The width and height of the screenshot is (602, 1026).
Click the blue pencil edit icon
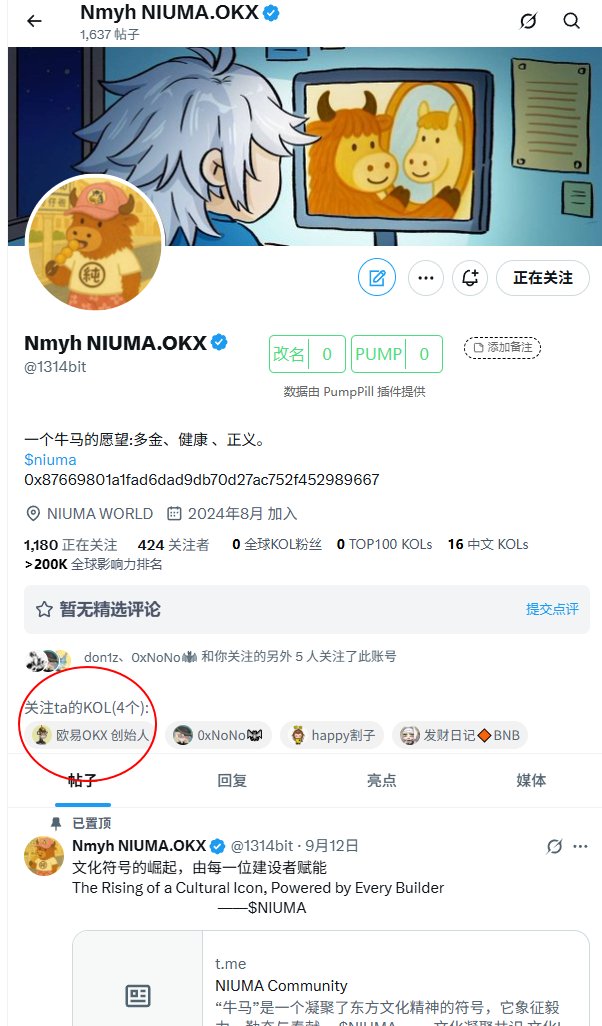tap(377, 277)
